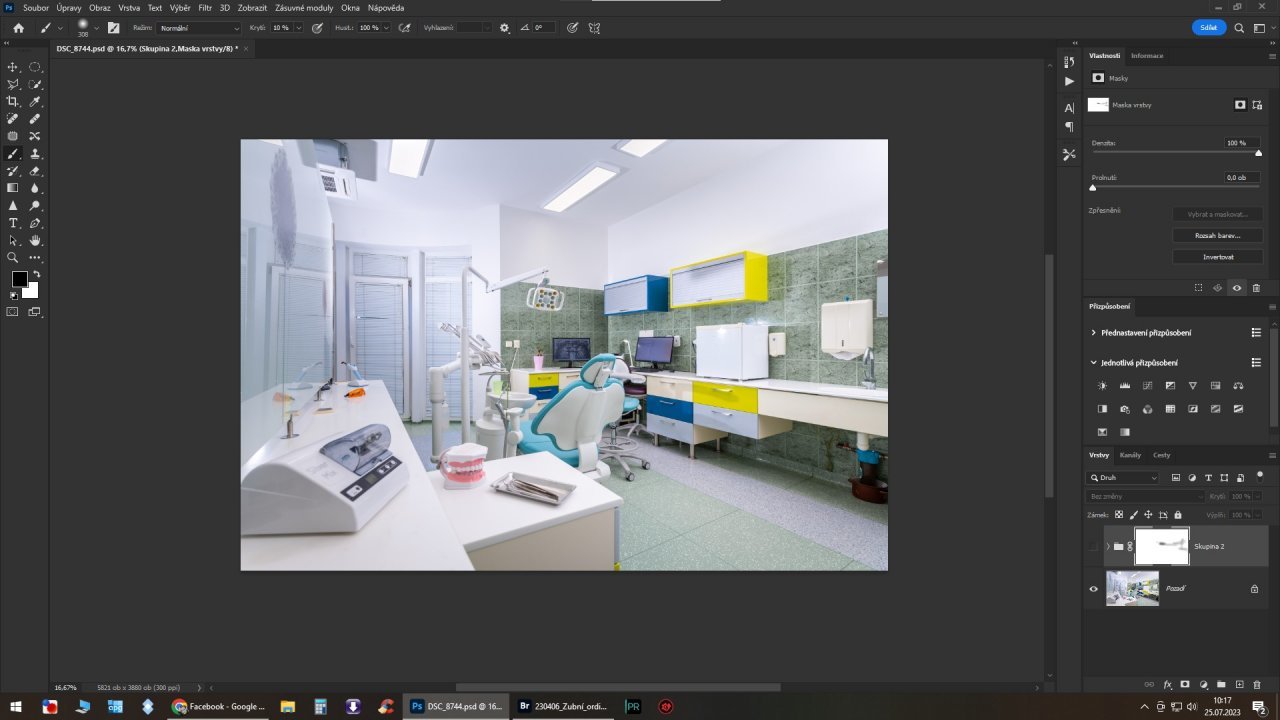1280x720 pixels.
Task: Expand the Skupina 2 group
Action: tap(1108, 546)
